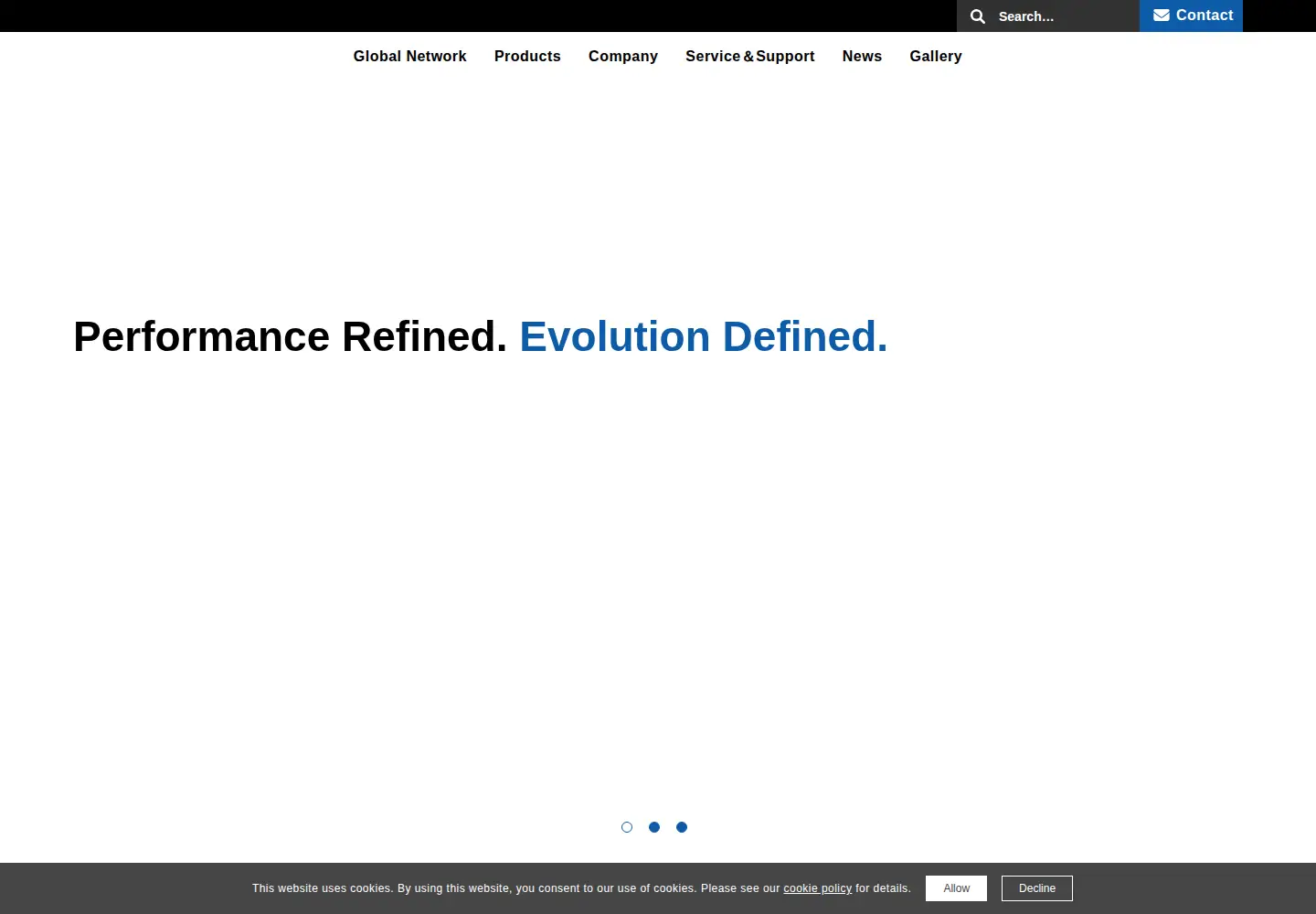Click the Performance Refined. Evolution Defined. headline
The width and height of the screenshot is (1316, 914).
pos(481,336)
